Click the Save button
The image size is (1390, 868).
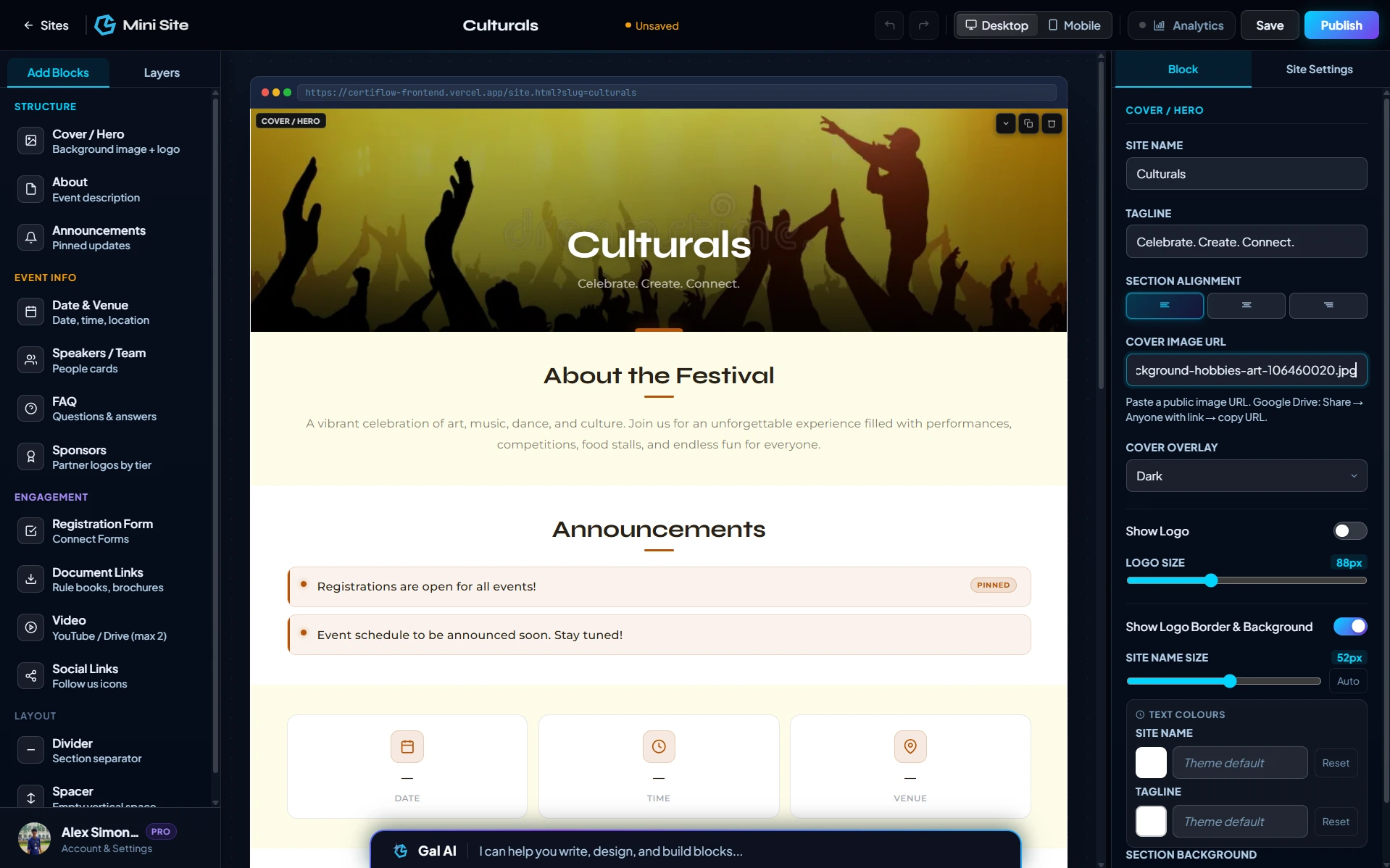pos(1270,25)
